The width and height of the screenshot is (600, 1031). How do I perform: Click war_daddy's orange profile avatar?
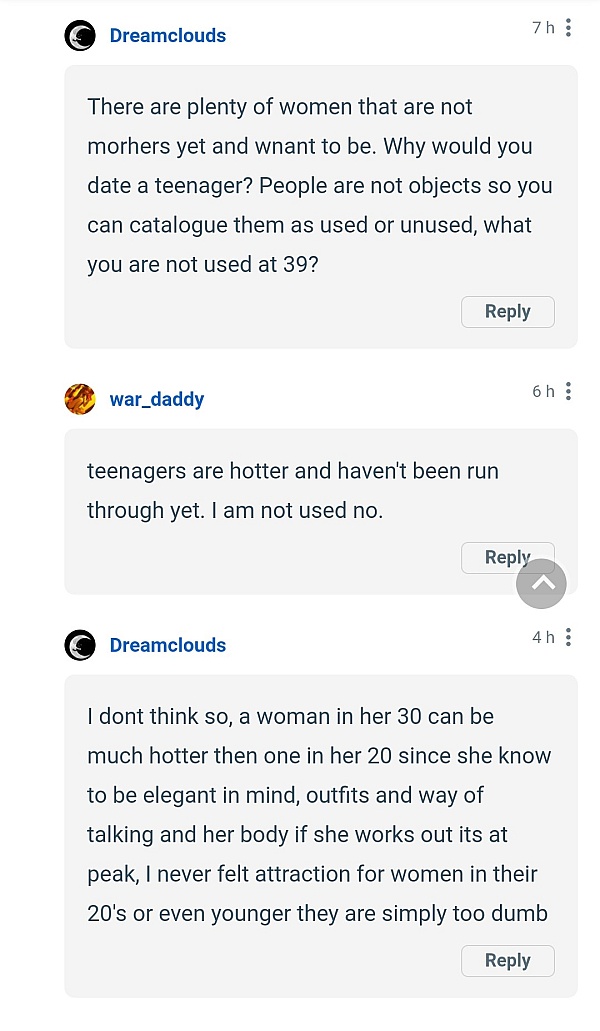80,399
